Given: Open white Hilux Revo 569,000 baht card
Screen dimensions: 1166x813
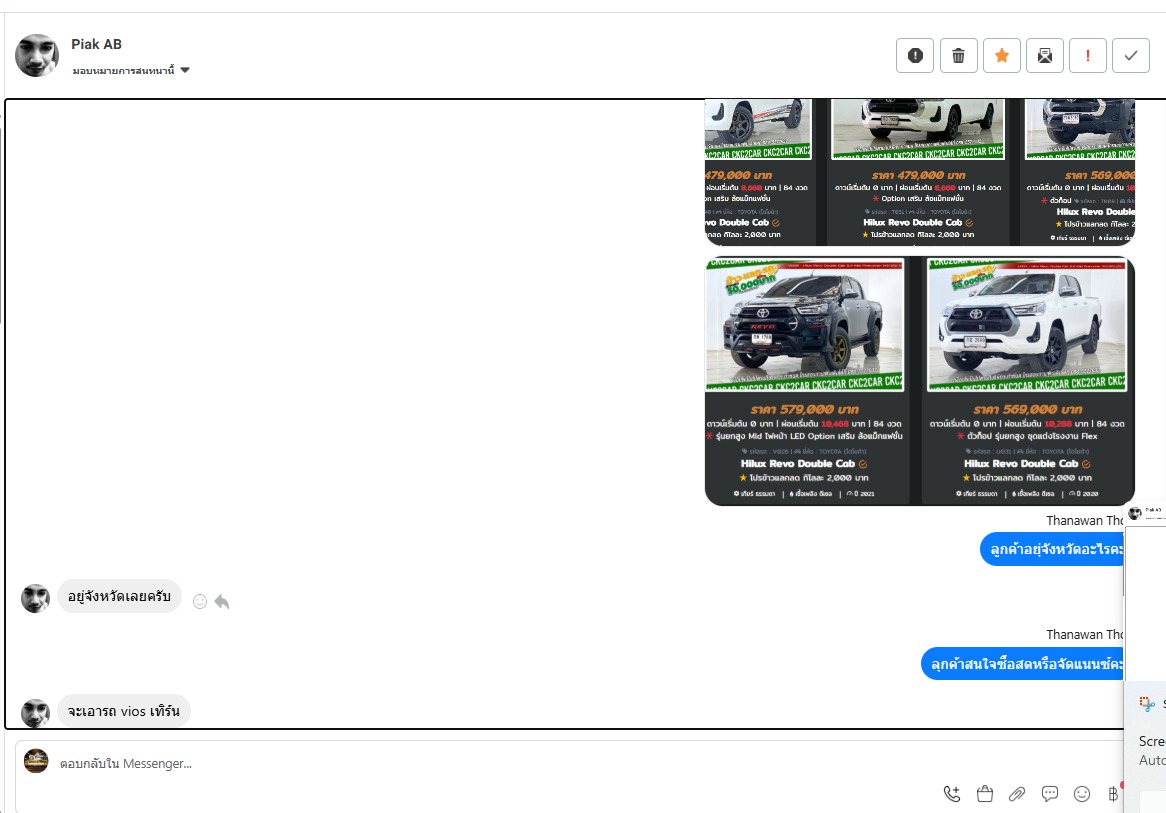Looking at the screenshot, I should [1027, 381].
